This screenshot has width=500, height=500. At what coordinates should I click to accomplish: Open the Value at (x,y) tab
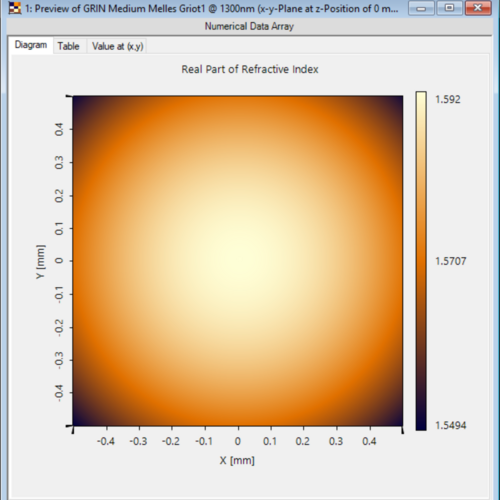117,46
